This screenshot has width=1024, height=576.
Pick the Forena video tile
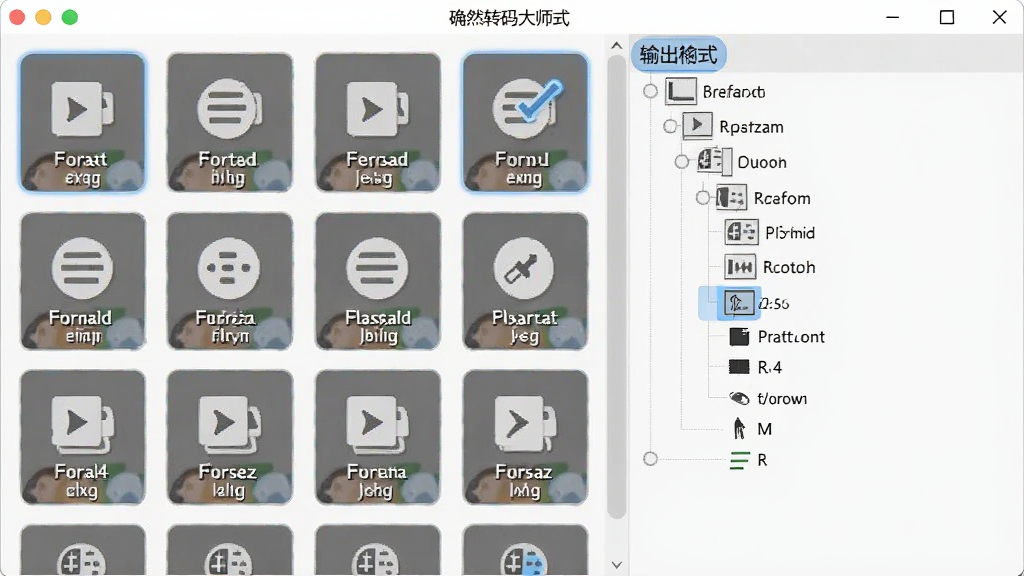[377, 438]
